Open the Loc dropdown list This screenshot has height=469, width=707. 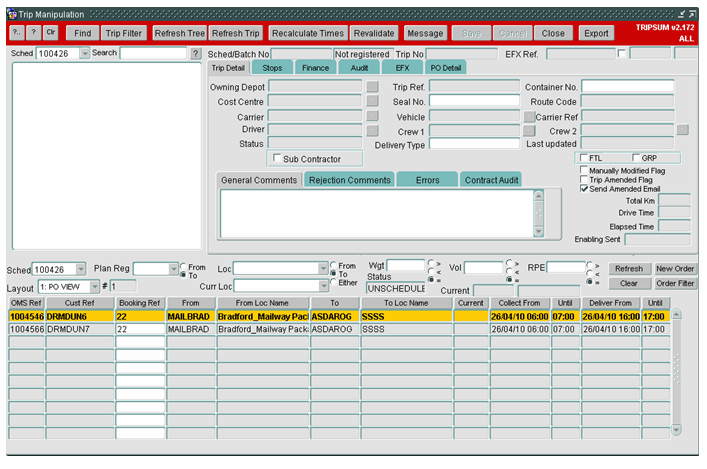point(323,268)
